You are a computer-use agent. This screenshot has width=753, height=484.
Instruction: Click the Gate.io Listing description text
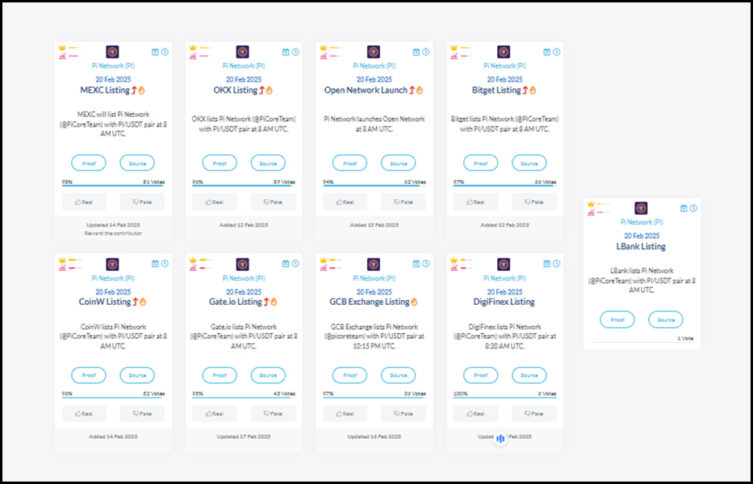243,336
